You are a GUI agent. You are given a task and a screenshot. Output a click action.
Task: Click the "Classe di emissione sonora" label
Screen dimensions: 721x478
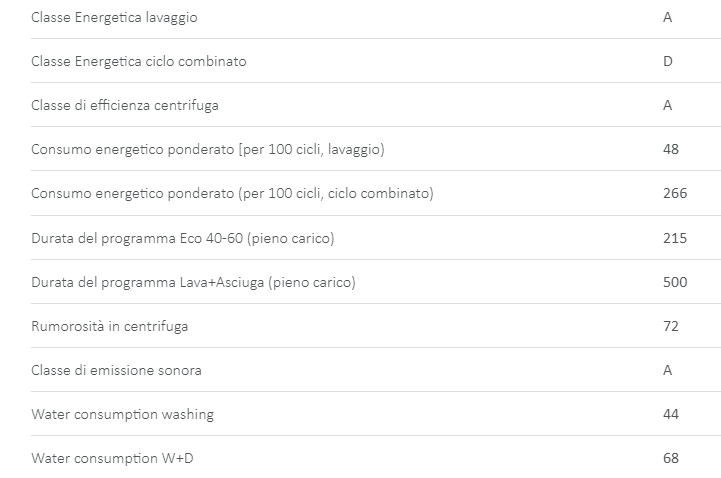[x=116, y=370]
